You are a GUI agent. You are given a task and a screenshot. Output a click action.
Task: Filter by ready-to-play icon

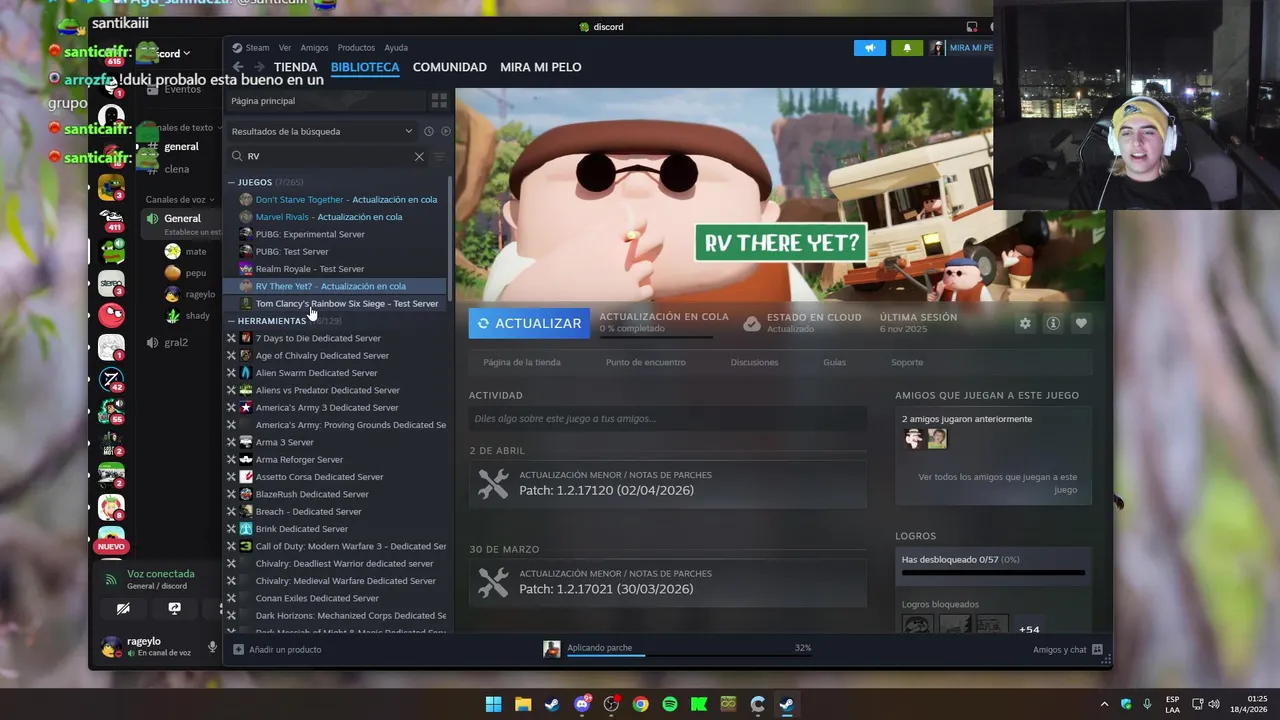coord(445,131)
